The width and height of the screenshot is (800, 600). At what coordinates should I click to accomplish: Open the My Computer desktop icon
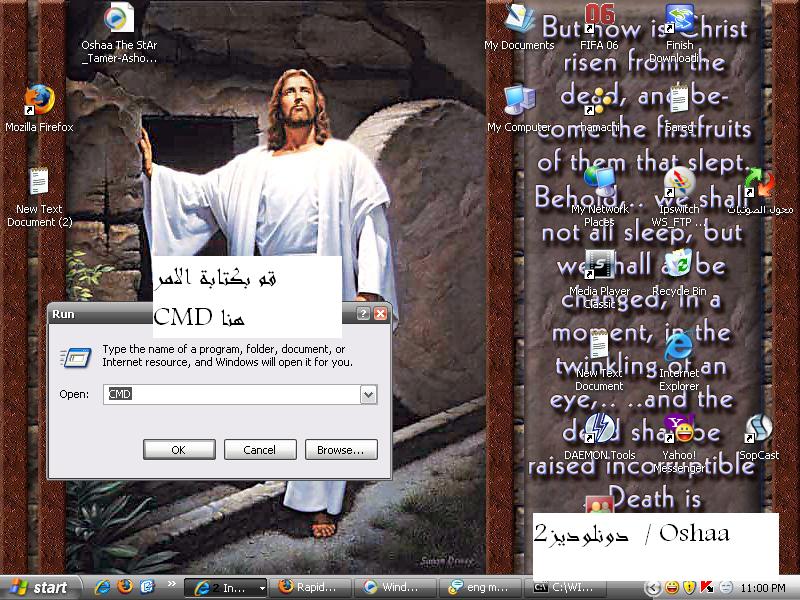pyautogui.click(x=519, y=100)
